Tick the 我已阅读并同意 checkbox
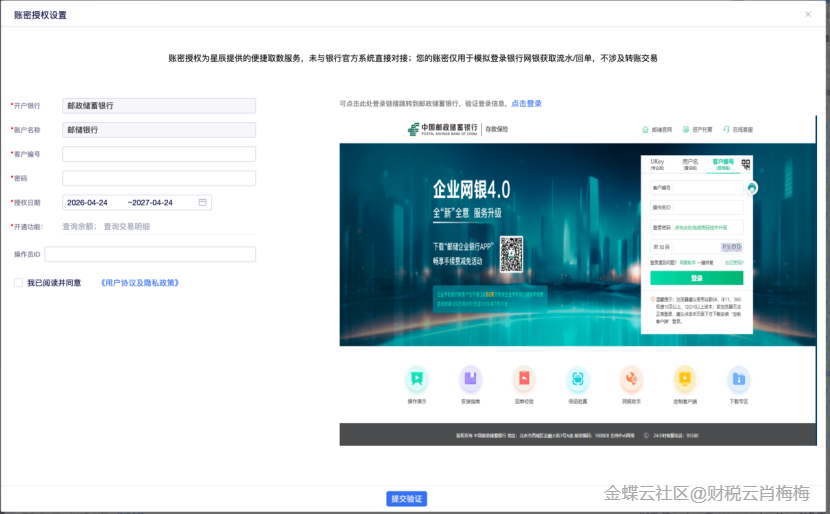This screenshot has height=514, width=830. coord(18,283)
